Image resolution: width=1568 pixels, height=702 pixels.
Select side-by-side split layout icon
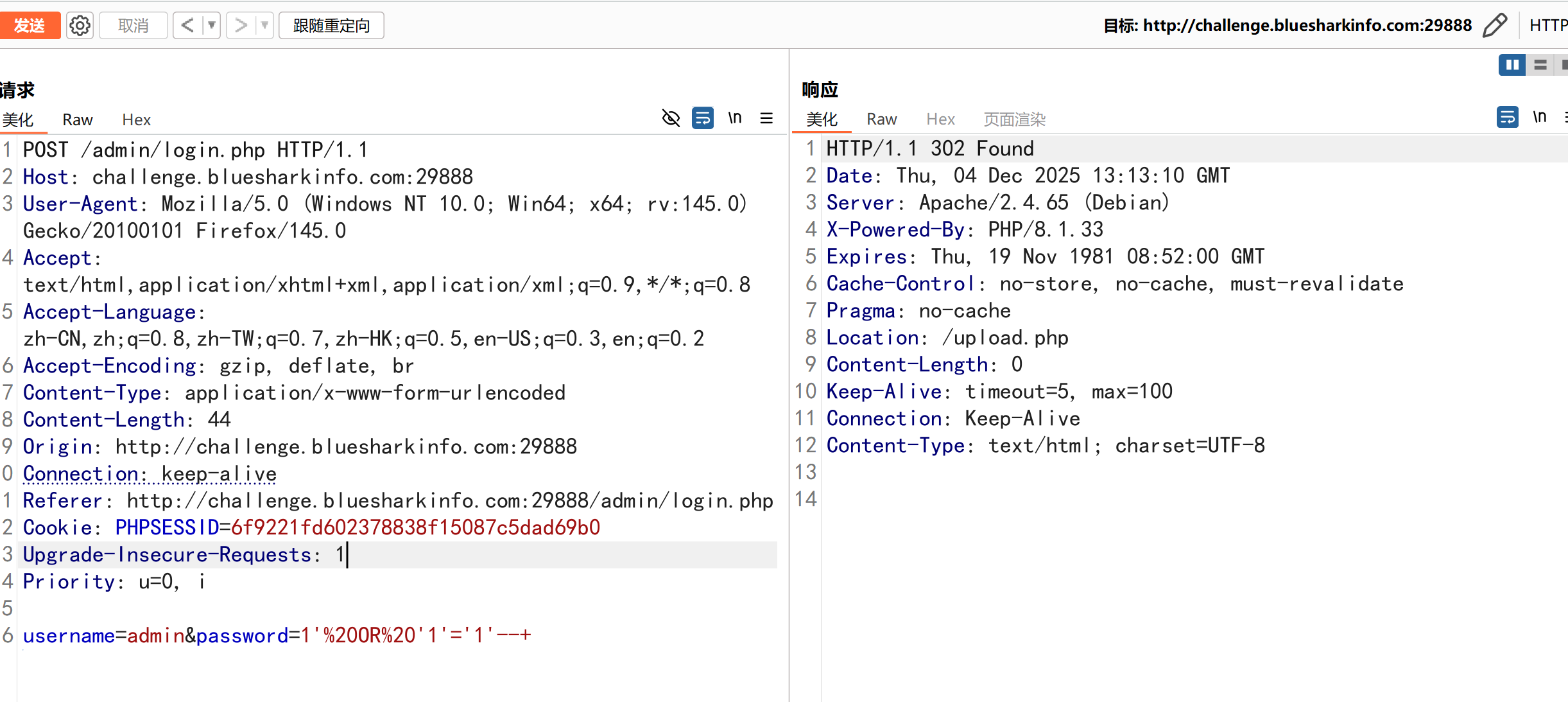[x=1512, y=65]
